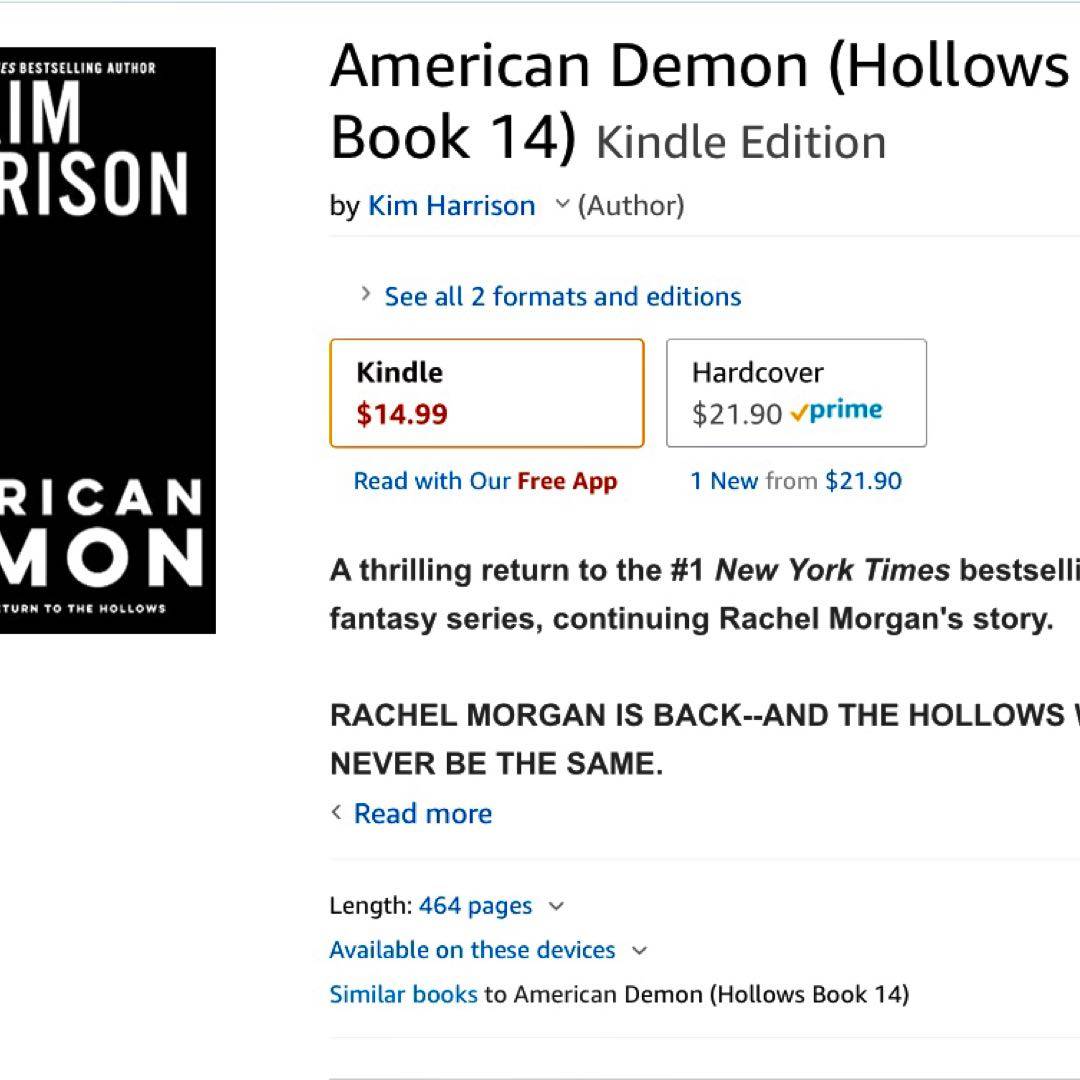Screen dimensions: 1080x1080
Task: Click the "1 New" offers link
Action: pyautogui.click(x=724, y=481)
